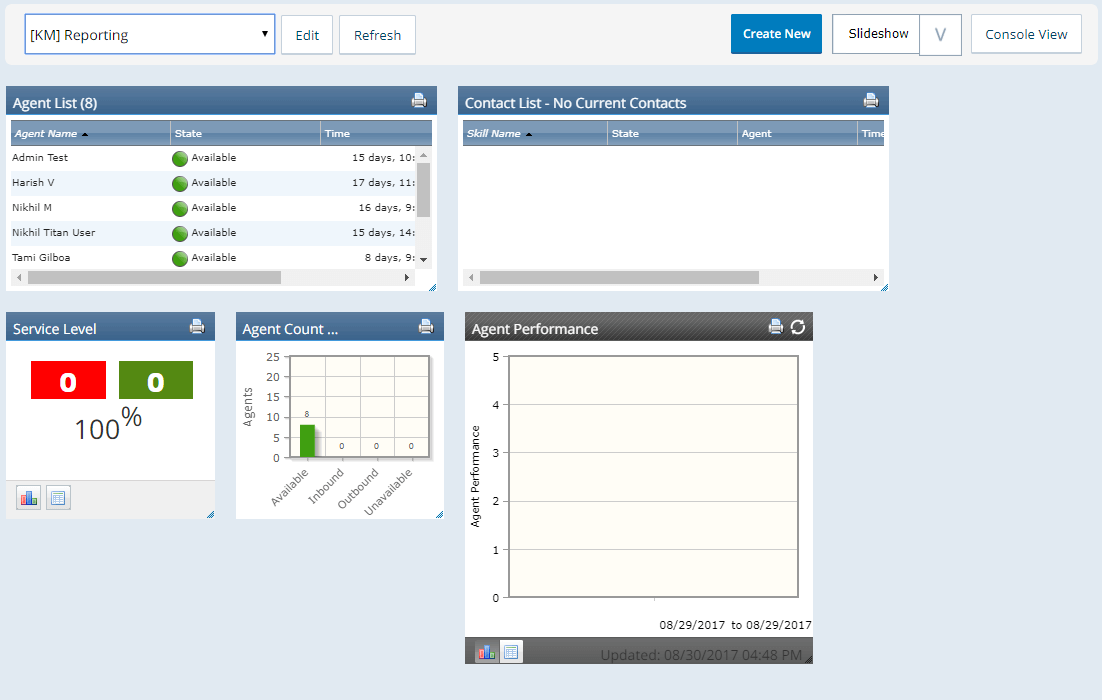Refresh the dashboard
This screenshot has height=700, width=1102.
click(377, 34)
